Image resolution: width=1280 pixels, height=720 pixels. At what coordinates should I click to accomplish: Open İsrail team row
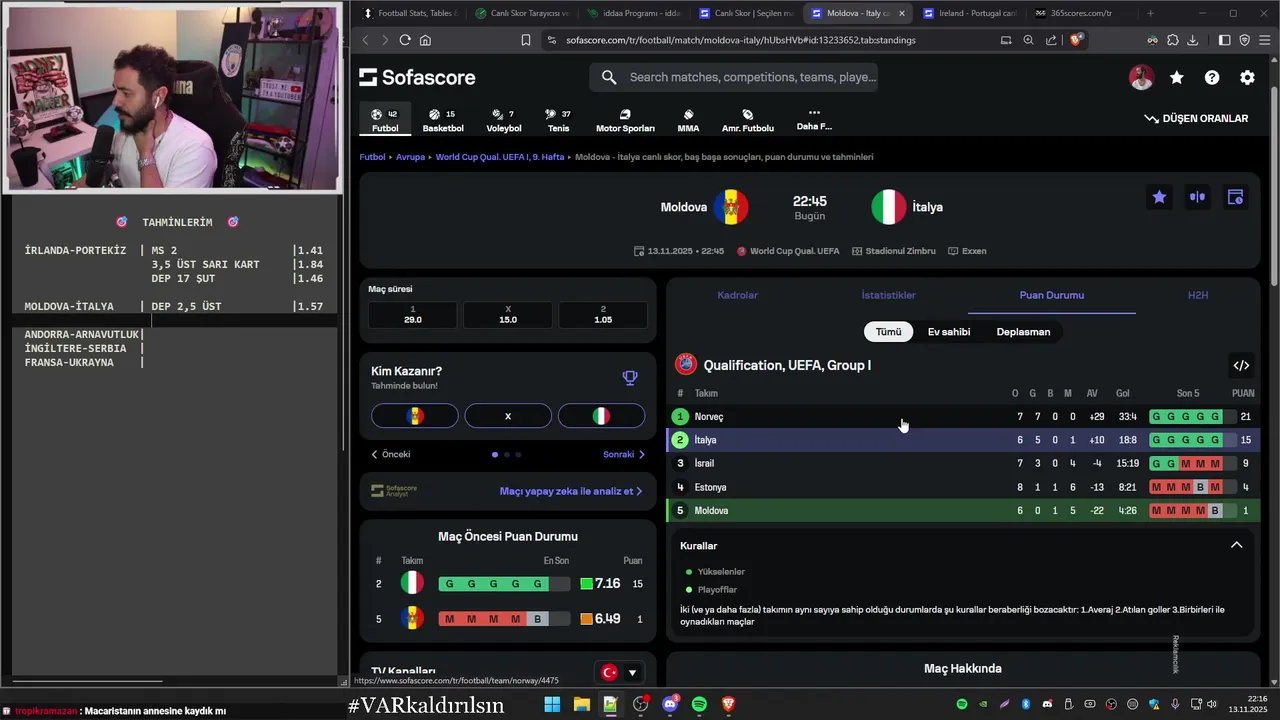tap(963, 463)
